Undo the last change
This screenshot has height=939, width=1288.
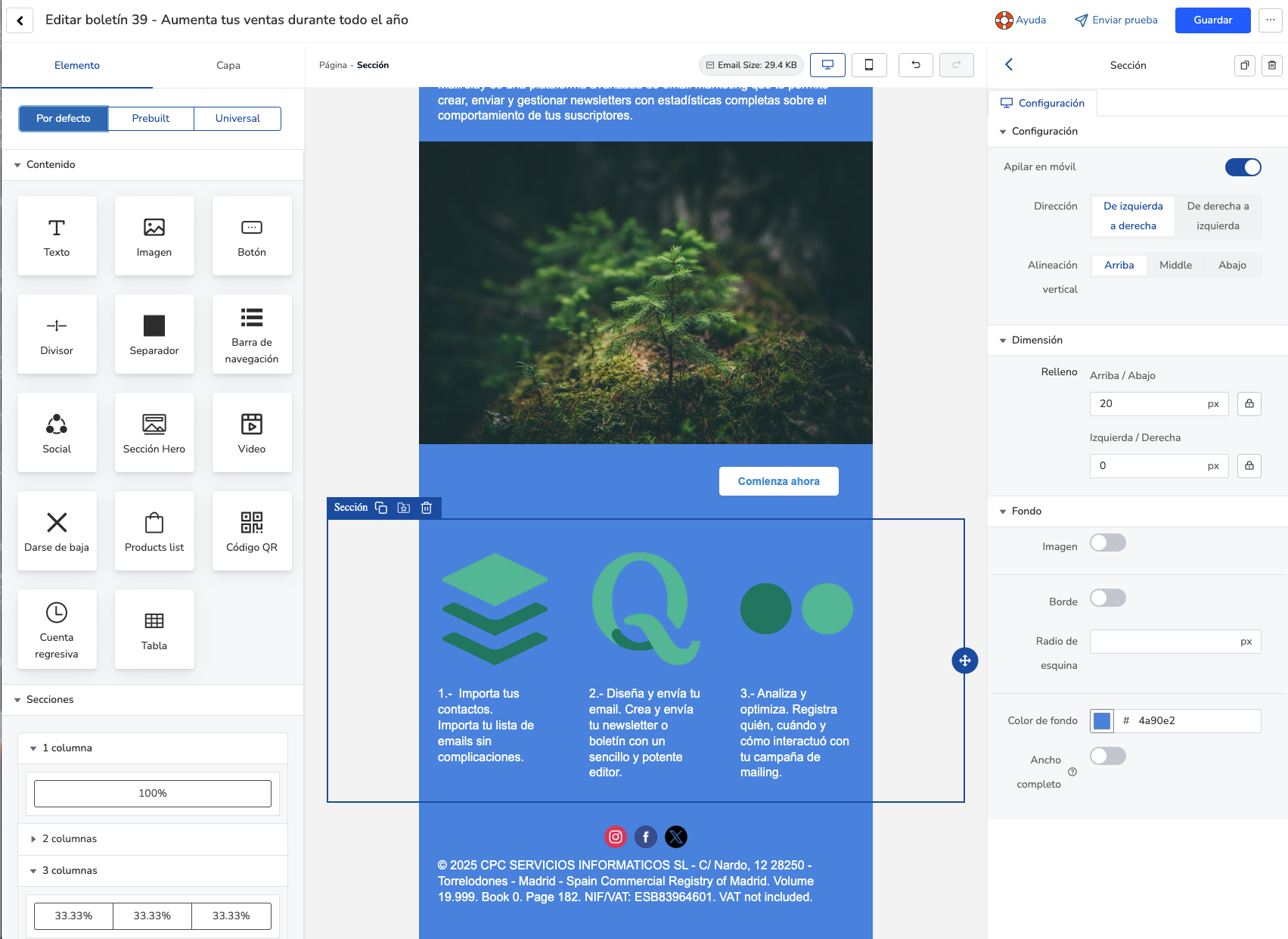pos(916,65)
